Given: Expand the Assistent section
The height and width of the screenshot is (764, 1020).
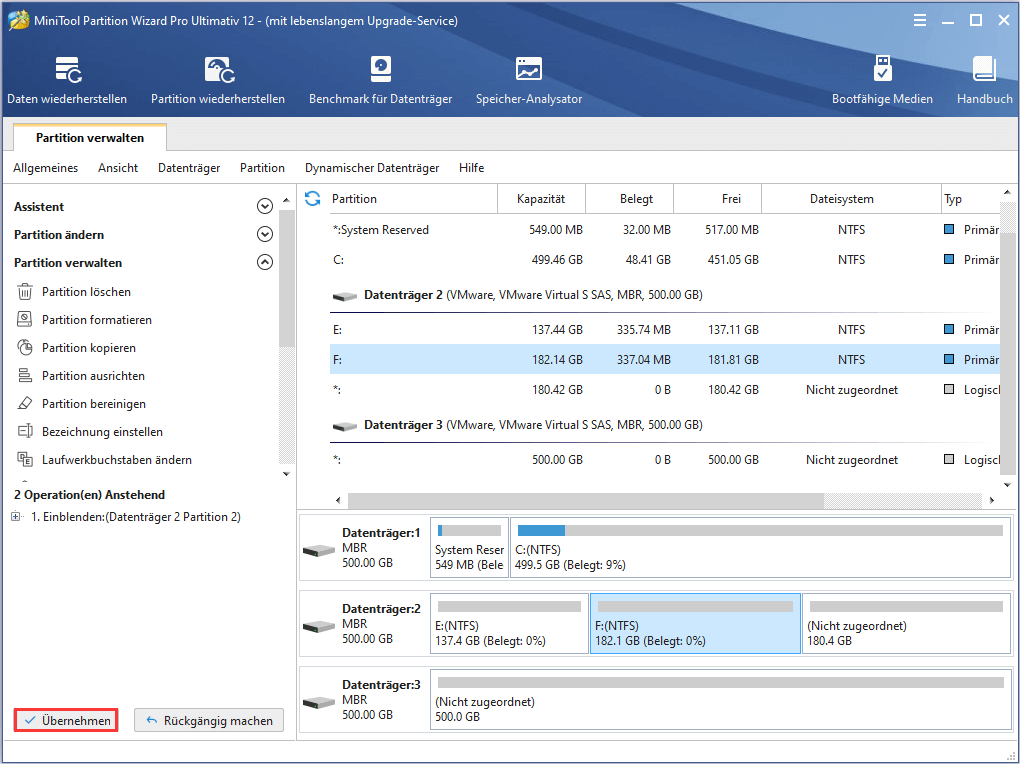Looking at the screenshot, I should pos(265,206).
